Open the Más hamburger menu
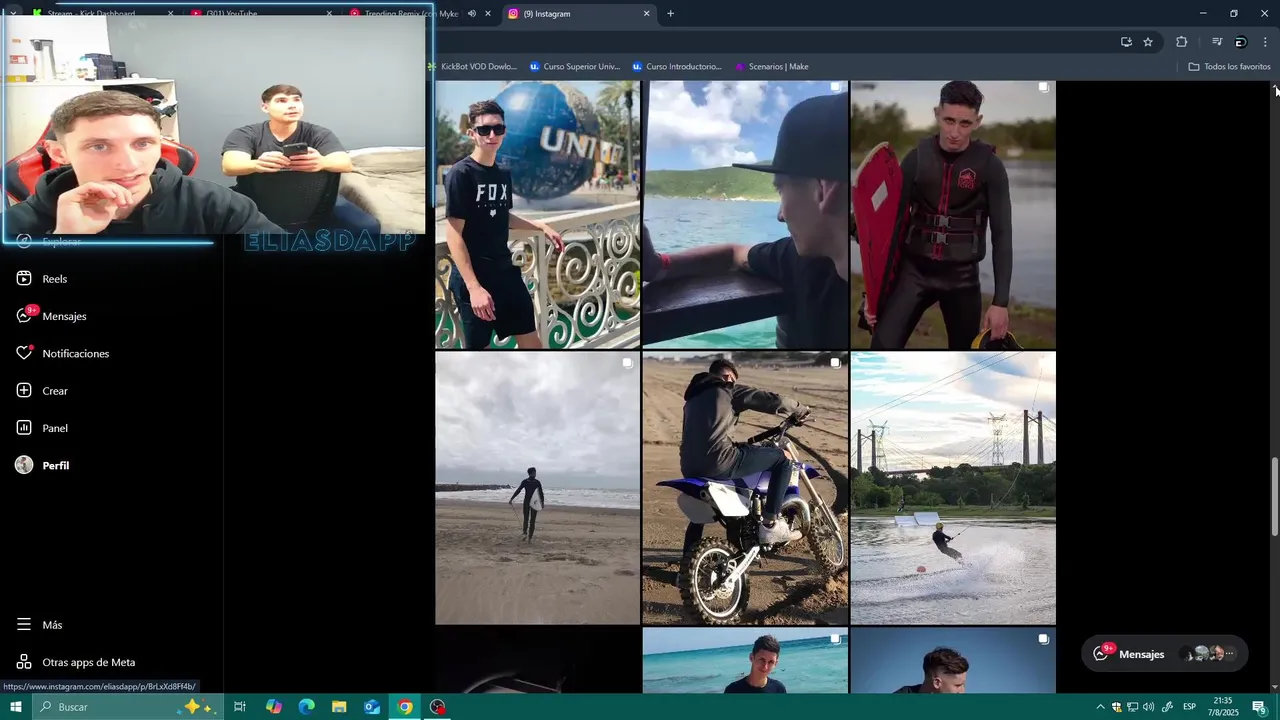The height and width of the screenshot is (720, 1280). (24, 625)
